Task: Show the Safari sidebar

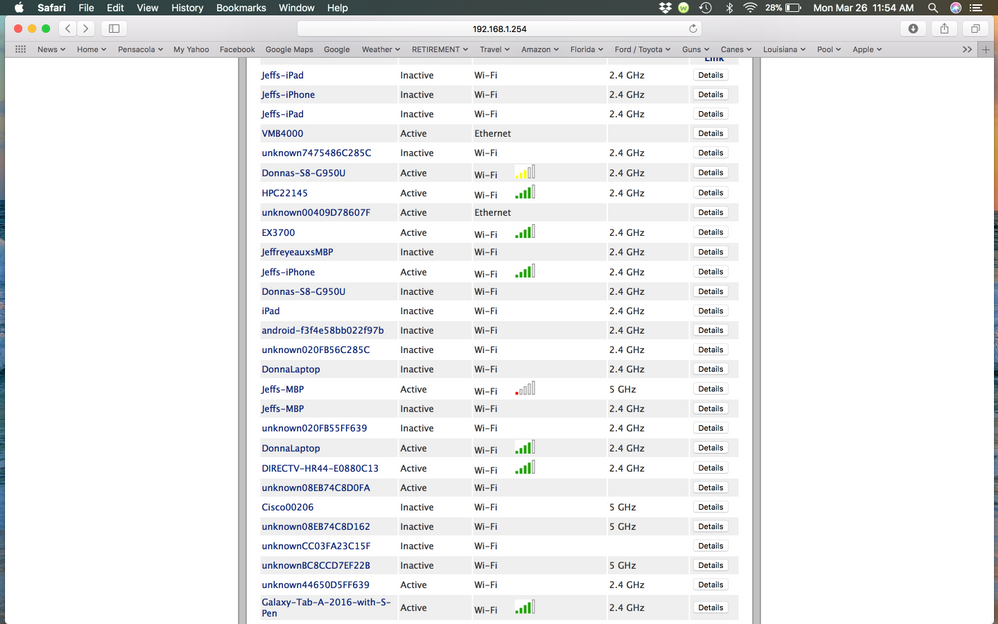Action: (114, 29)
